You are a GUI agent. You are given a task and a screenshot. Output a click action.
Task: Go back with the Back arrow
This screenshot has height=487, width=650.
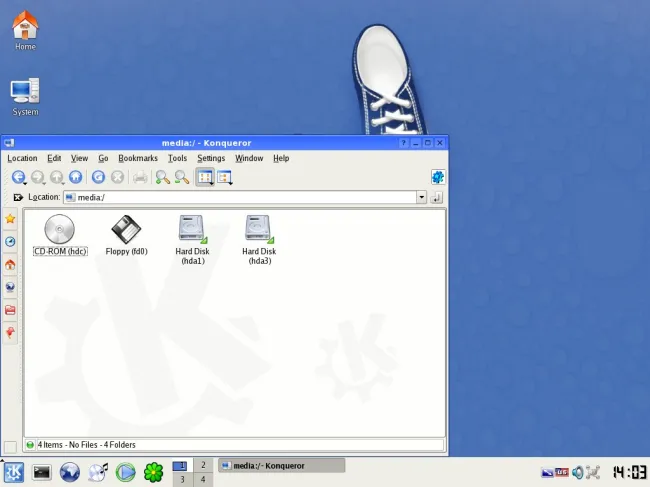point(18,177)
